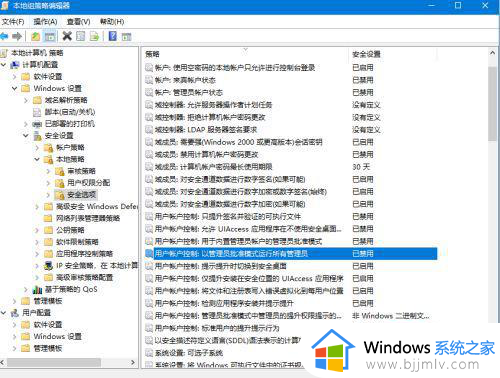Select 安全选项 in the tree
500x378 pixels.
pyautogui.click(x=81, y=195)
